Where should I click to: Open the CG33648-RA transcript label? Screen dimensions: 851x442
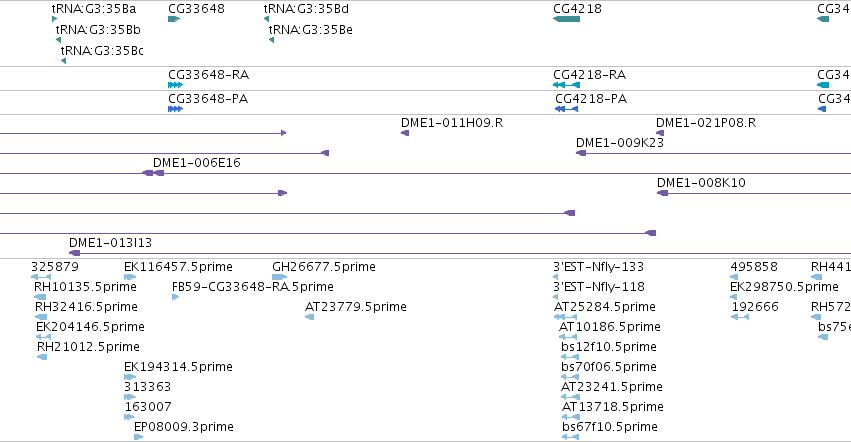208,74
